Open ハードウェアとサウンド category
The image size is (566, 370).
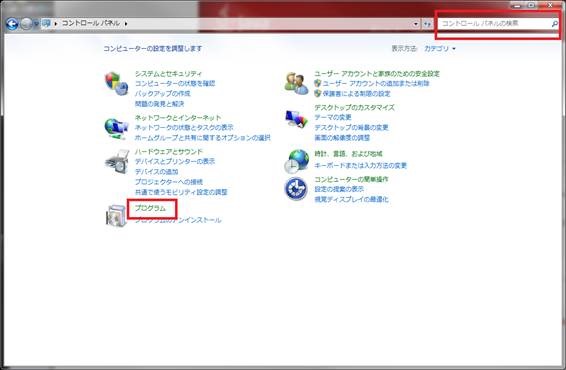tap(169, 152)
